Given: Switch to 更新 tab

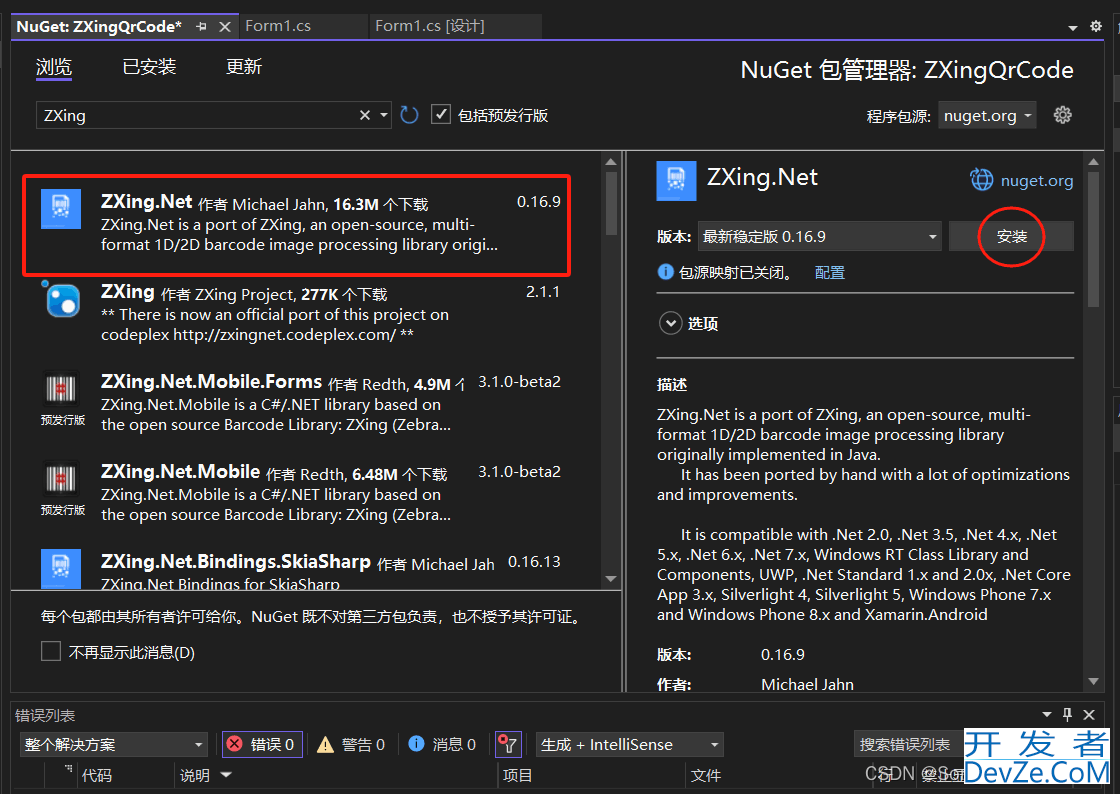Looking at the screenshot, I should [244, 67].
